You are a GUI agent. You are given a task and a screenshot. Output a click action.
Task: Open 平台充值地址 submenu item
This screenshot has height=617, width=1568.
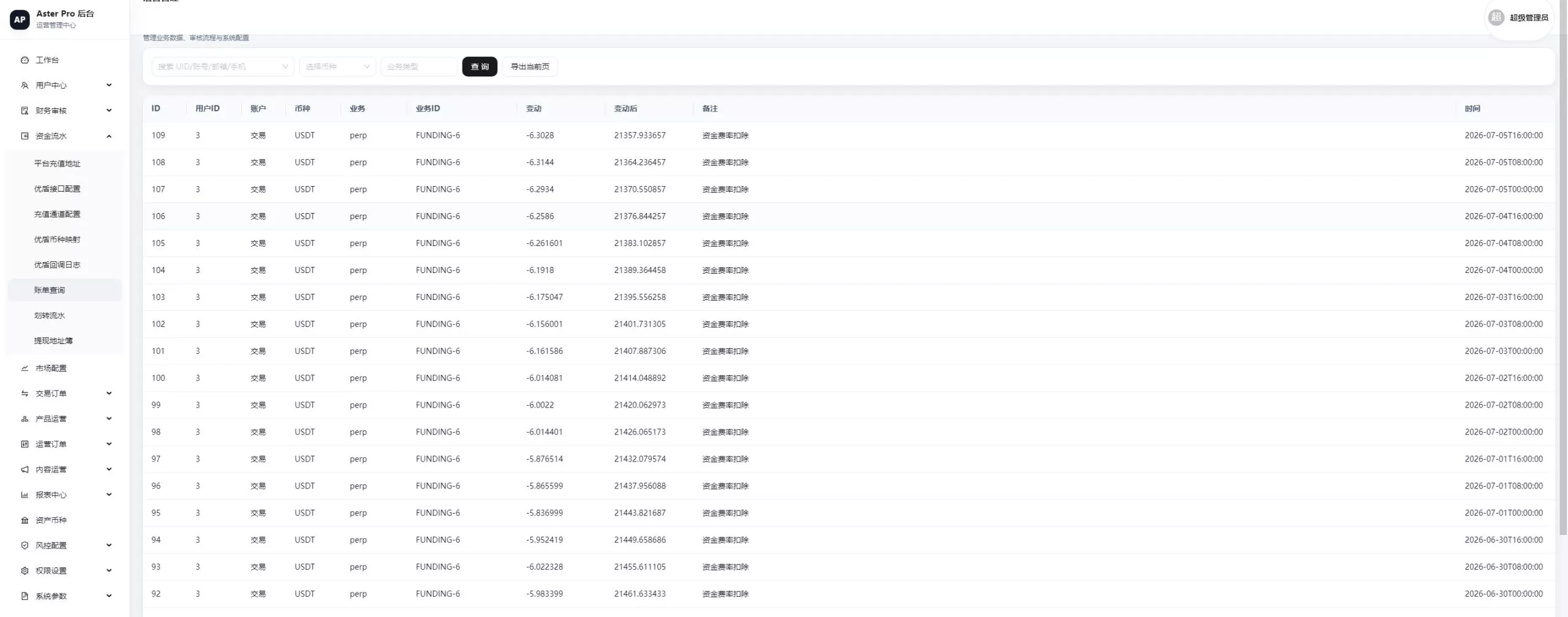click(x=64, y=163)
